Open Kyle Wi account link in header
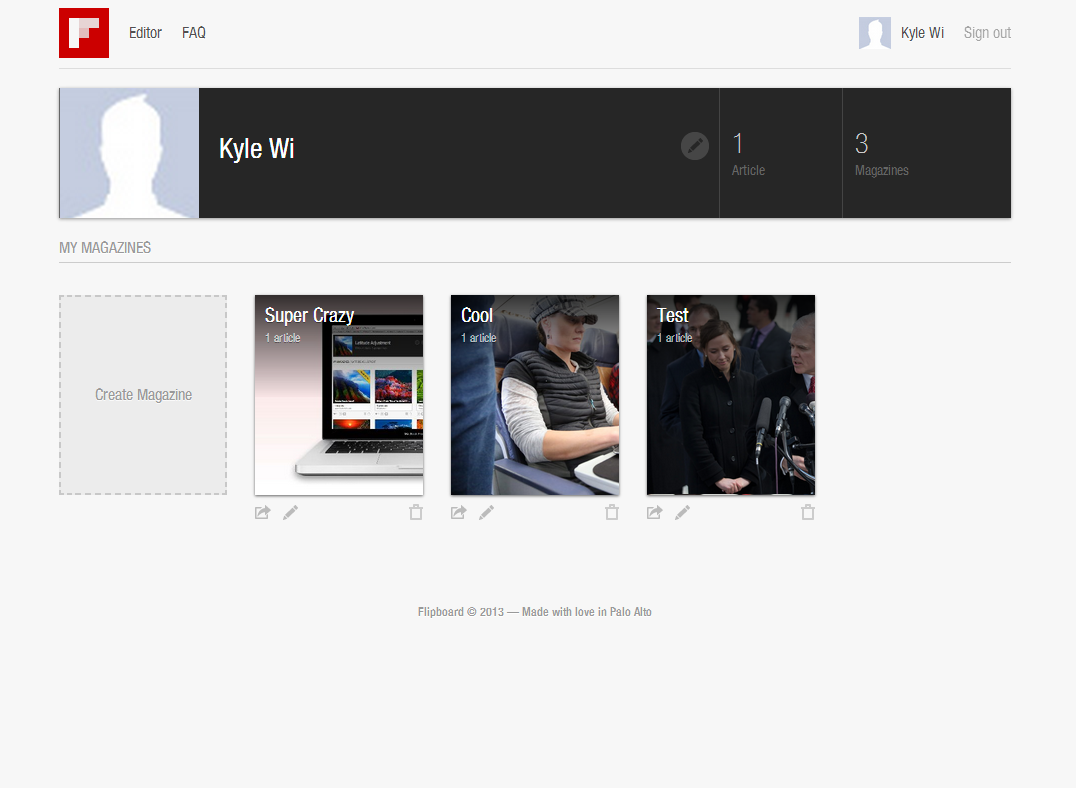Viewport: 1076px width, 788px height. point(922,33)
